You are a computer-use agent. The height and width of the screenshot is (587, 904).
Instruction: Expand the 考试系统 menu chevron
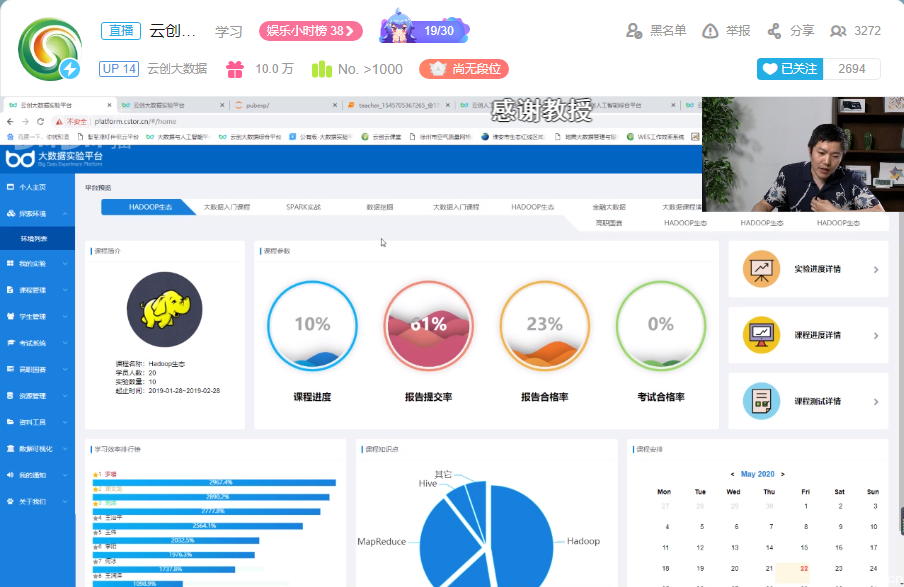(x=65, y=343)
